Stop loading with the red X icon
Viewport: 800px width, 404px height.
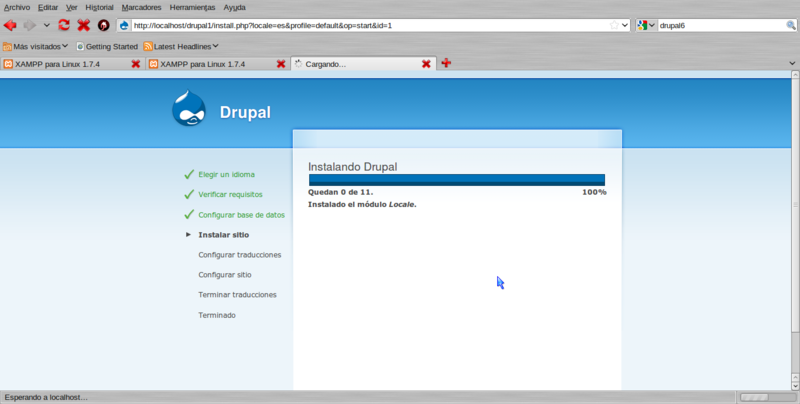(x=84, y=25)
